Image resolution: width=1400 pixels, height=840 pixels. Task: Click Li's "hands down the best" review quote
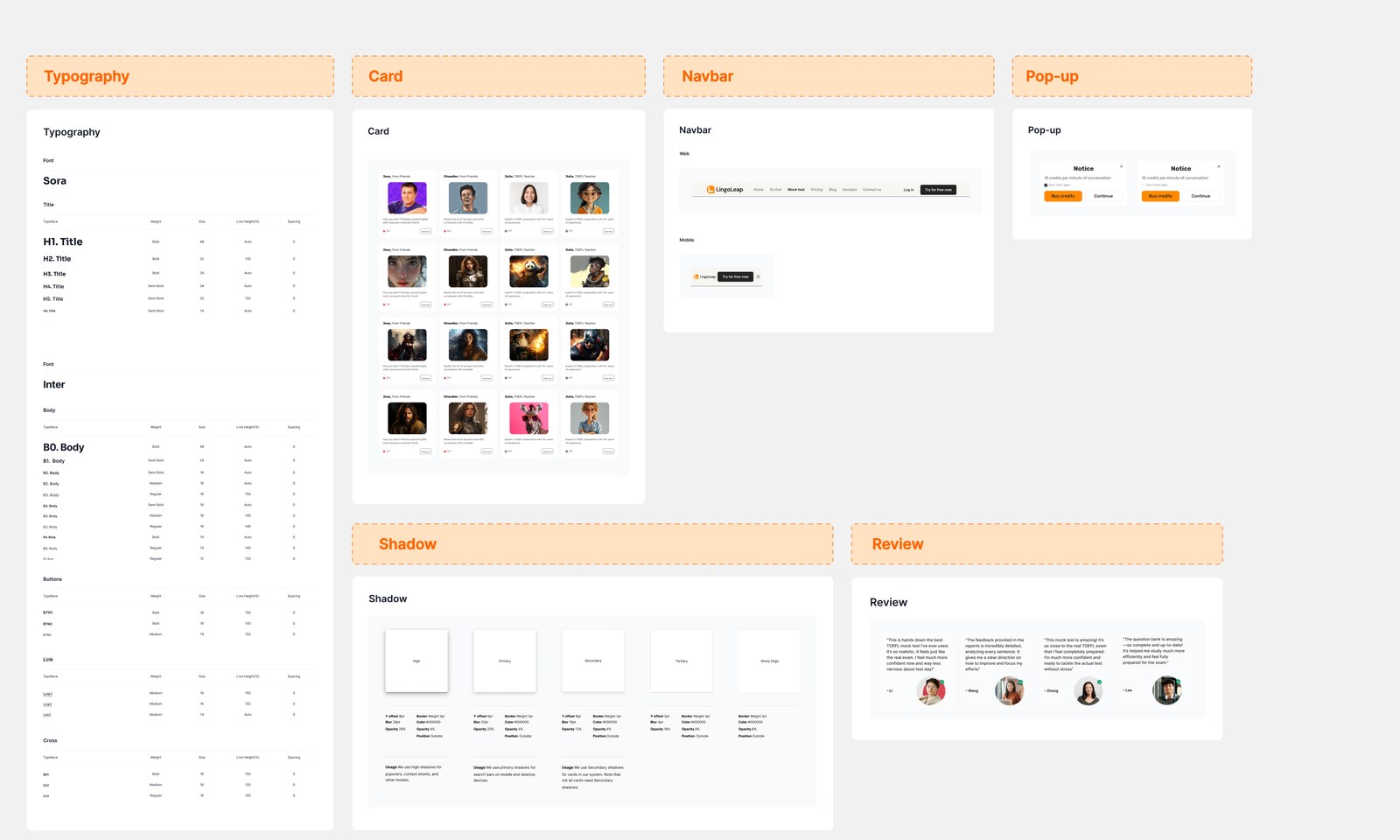(x=917, y=654)
